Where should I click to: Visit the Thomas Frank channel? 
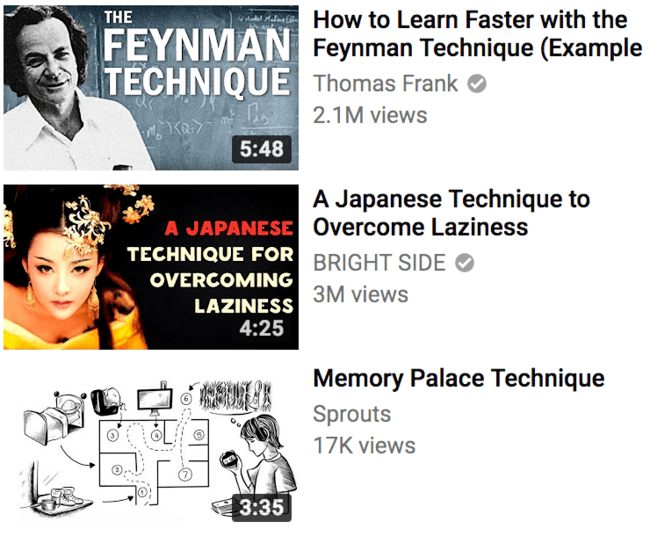point(386,83)
